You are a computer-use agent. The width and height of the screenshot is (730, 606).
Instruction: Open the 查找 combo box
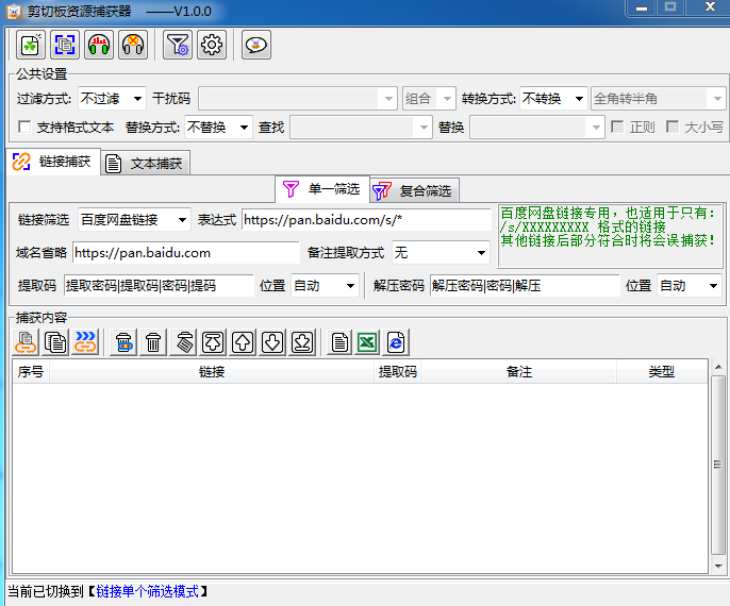[360, 127]
